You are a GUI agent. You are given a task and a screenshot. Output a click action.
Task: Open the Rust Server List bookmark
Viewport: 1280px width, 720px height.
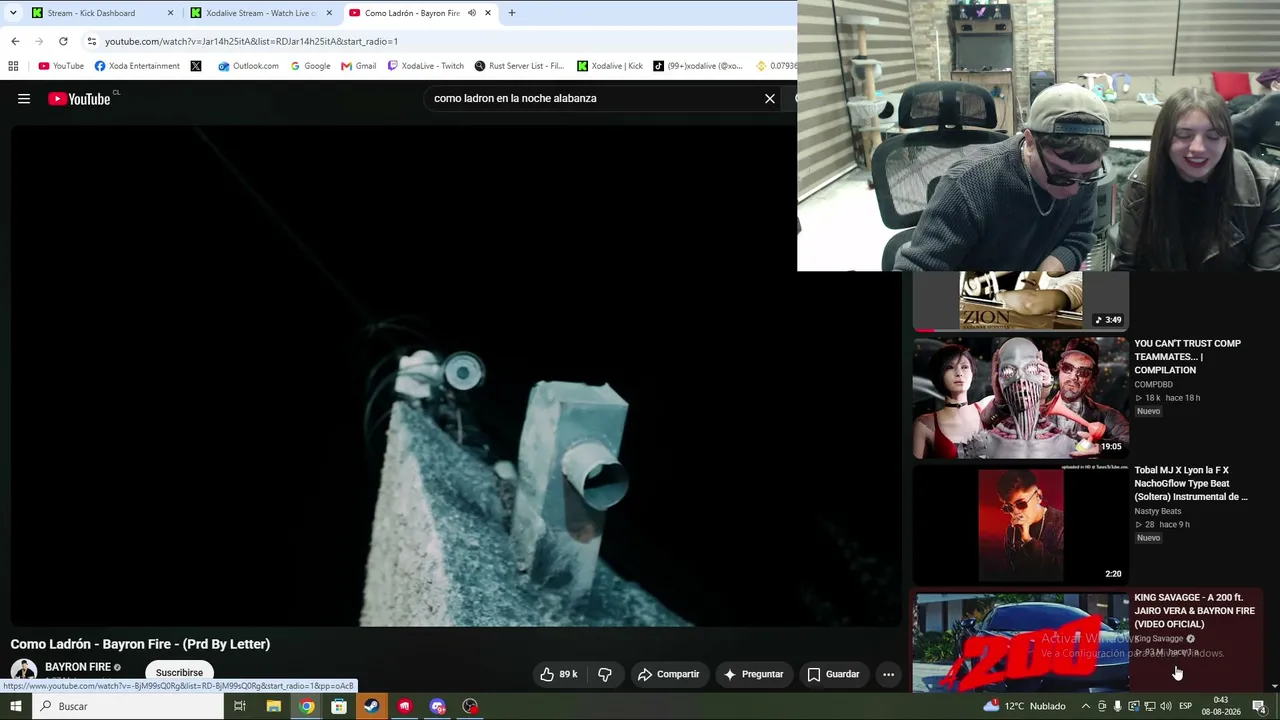coord(520,66)
